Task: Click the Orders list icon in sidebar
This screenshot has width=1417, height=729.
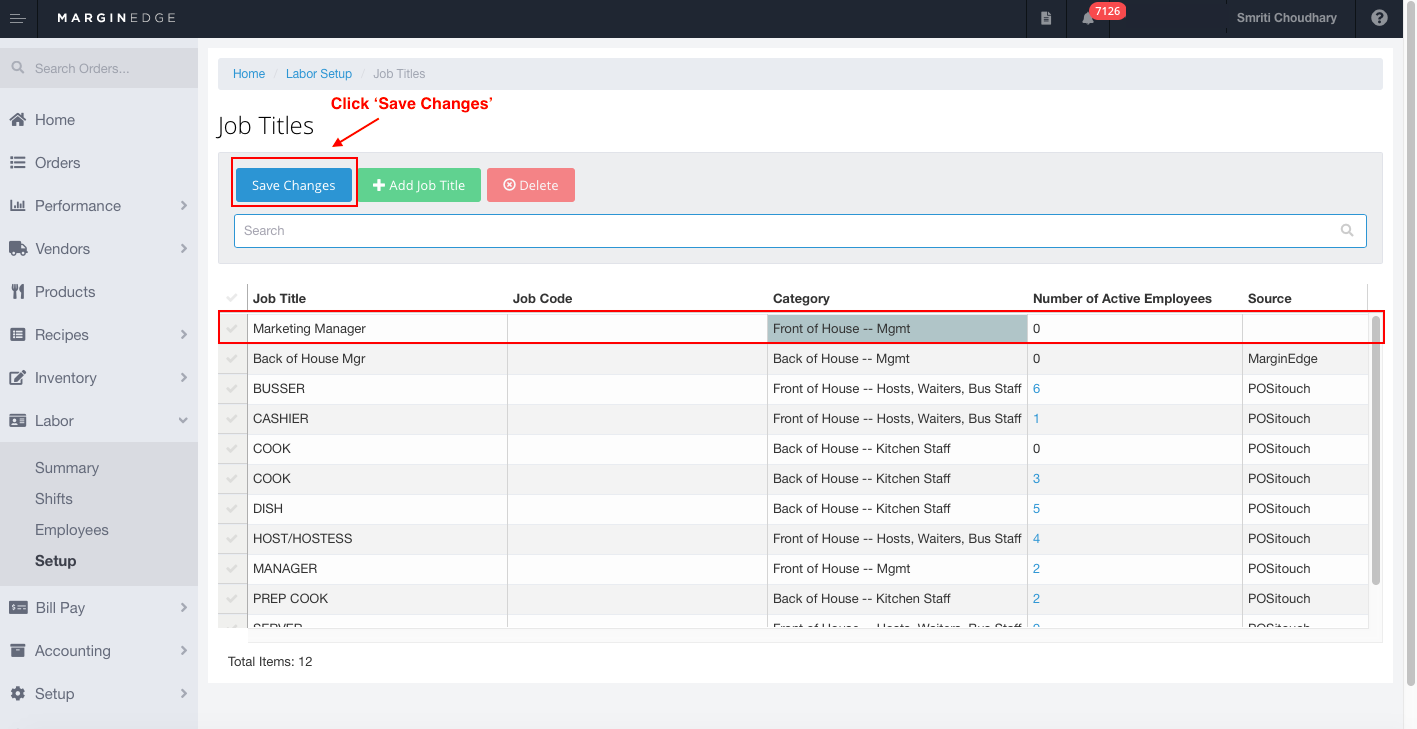Action: point(17,163)
